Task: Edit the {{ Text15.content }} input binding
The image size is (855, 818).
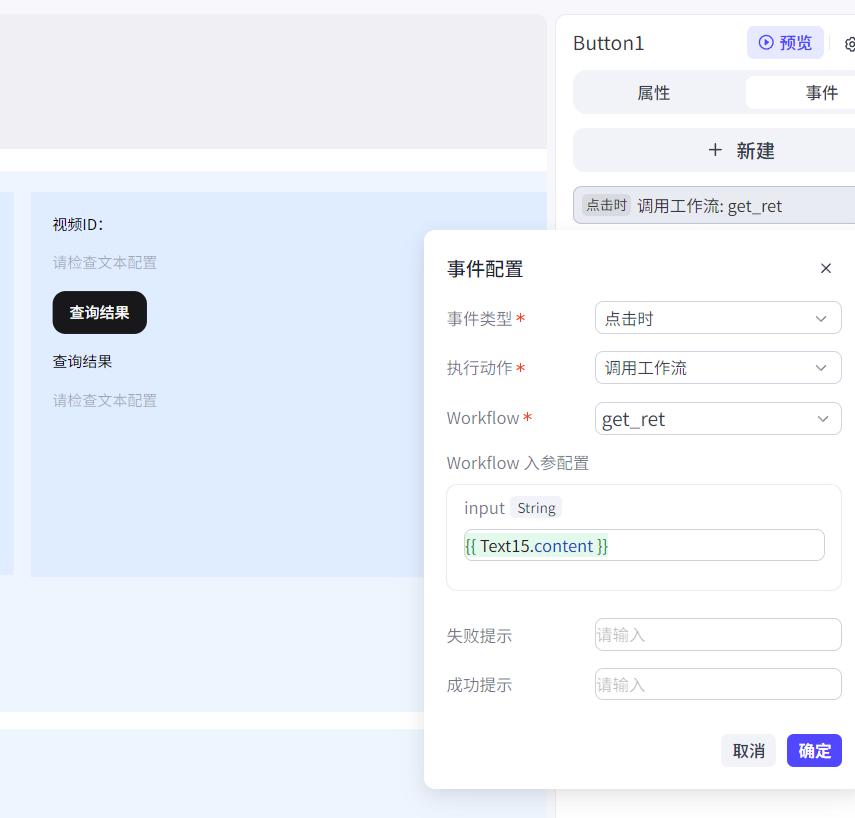Action: tap(644, 545)
